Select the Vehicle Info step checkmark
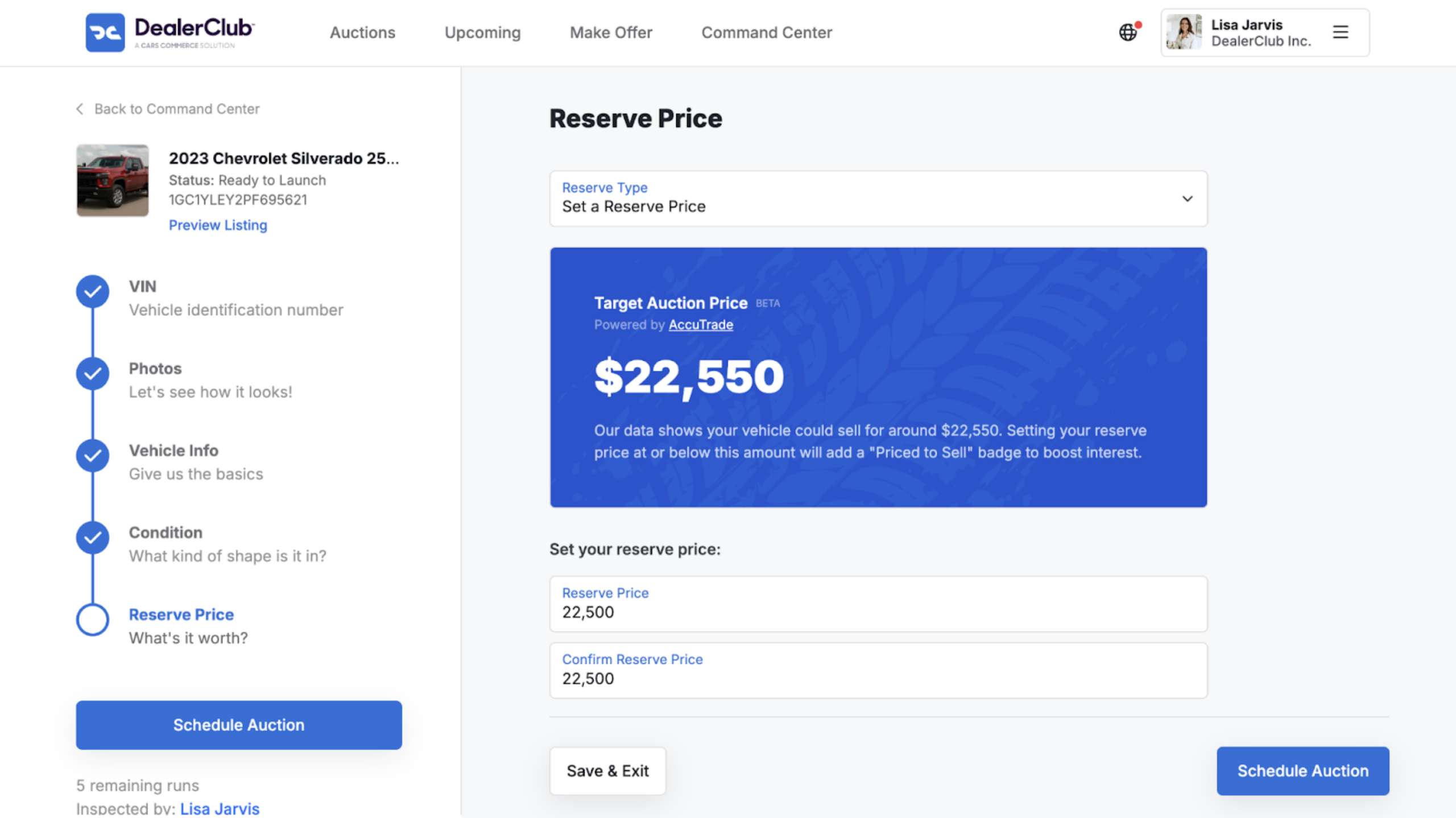 click(x=93, y=456)
